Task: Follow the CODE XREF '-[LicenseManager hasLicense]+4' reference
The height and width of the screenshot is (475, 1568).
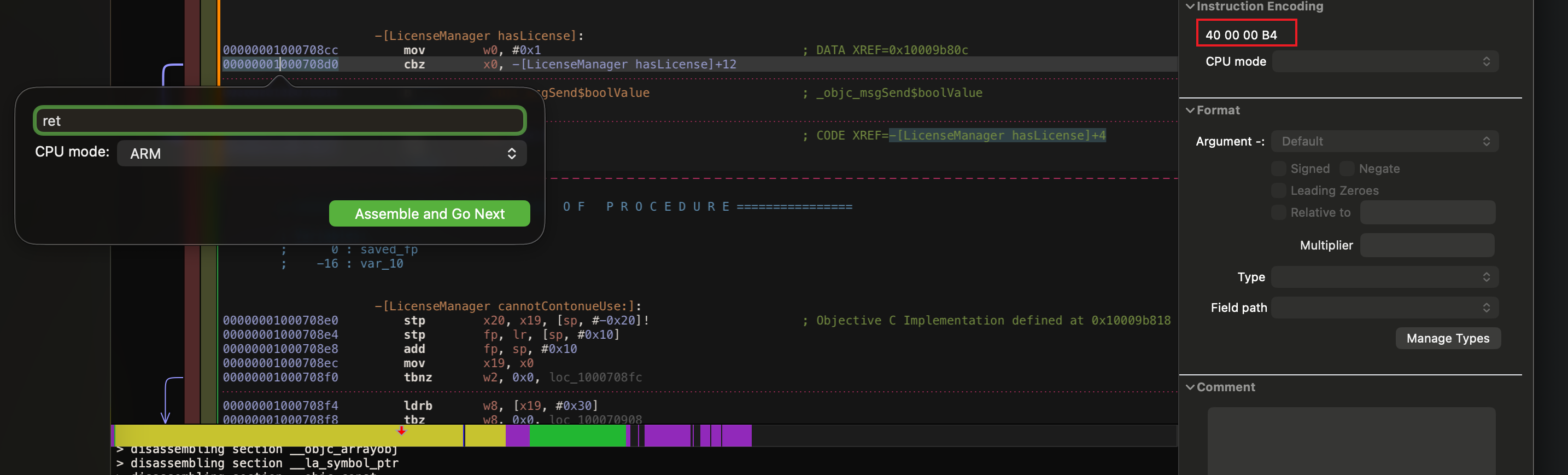Action: (997, 135)
